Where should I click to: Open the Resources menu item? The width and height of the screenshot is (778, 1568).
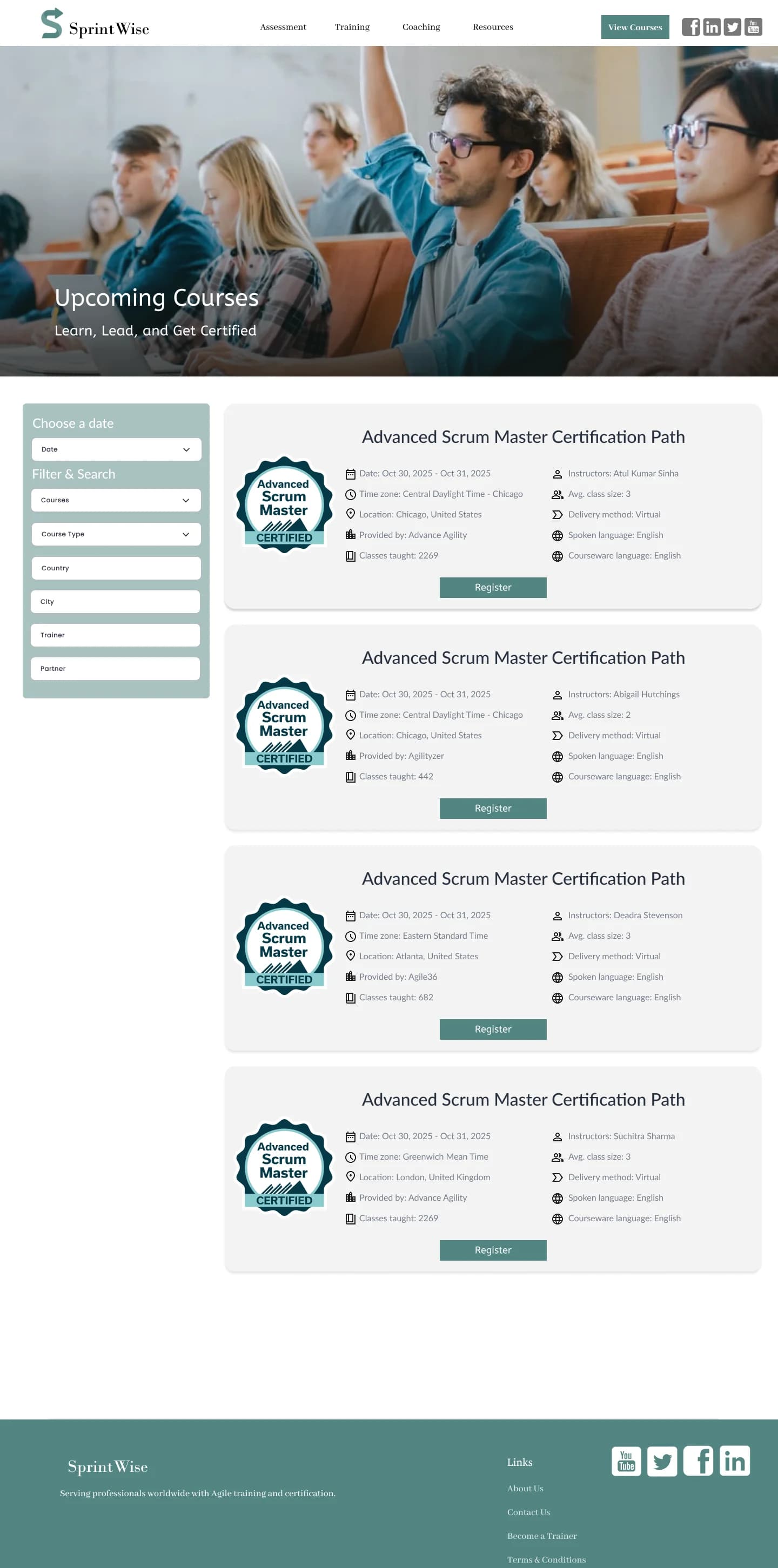[493, 27]
